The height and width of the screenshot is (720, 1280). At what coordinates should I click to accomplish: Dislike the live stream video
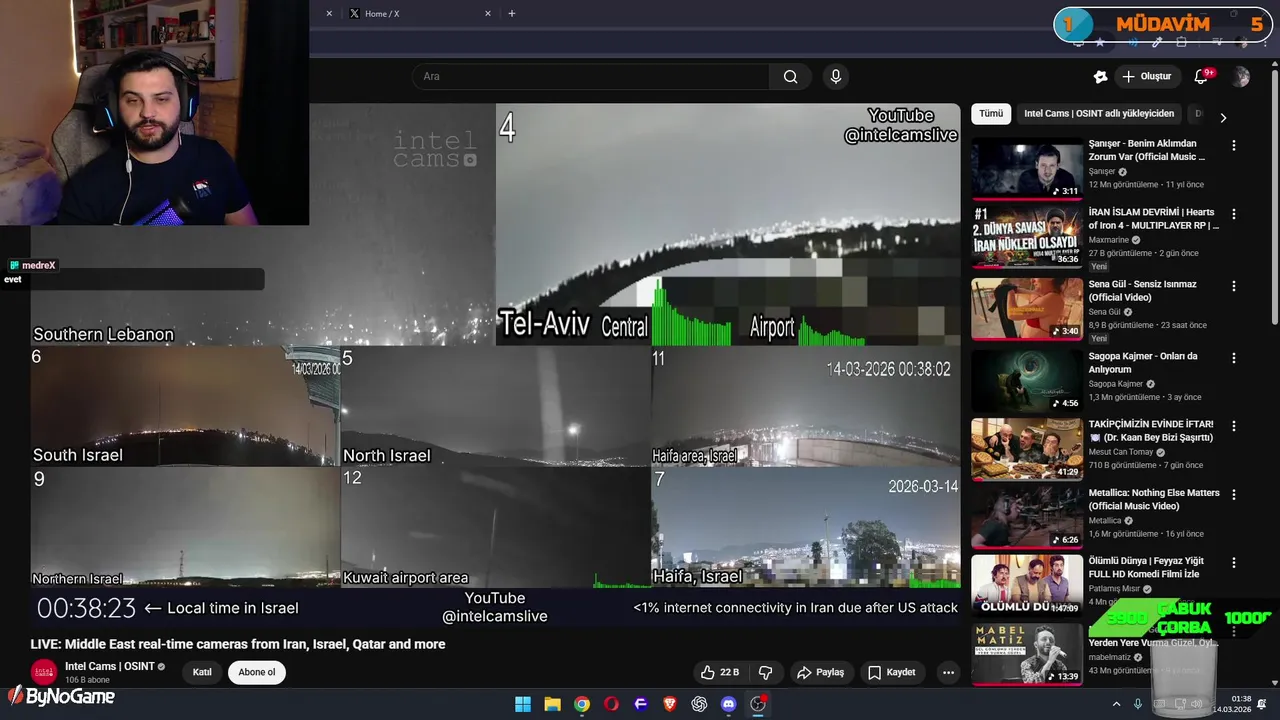[x=766, y=672]
